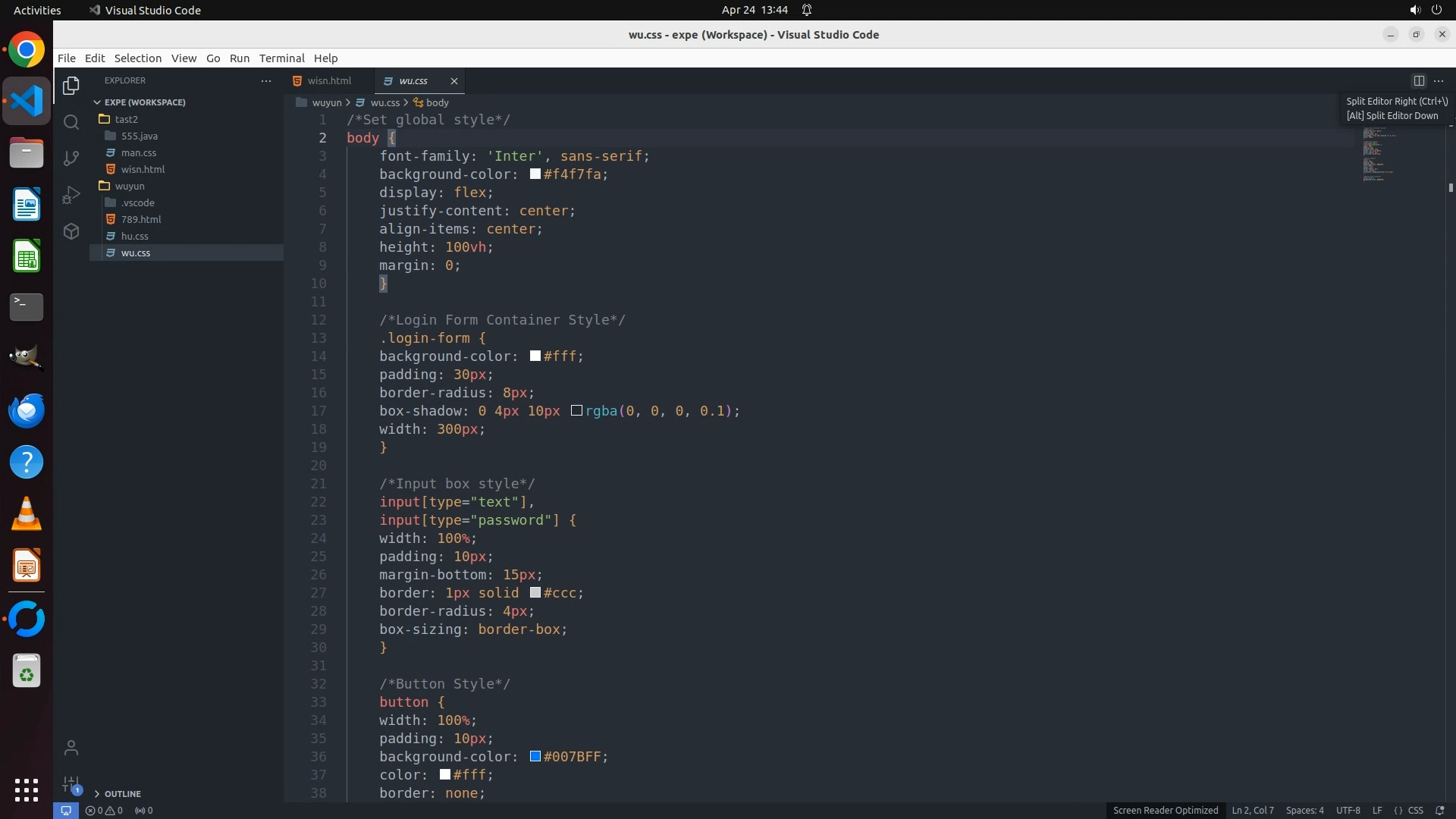The height and width of the screenshot is (819, 1456).
Task: Collapse the wuyun folder
Action: [130, 186]
